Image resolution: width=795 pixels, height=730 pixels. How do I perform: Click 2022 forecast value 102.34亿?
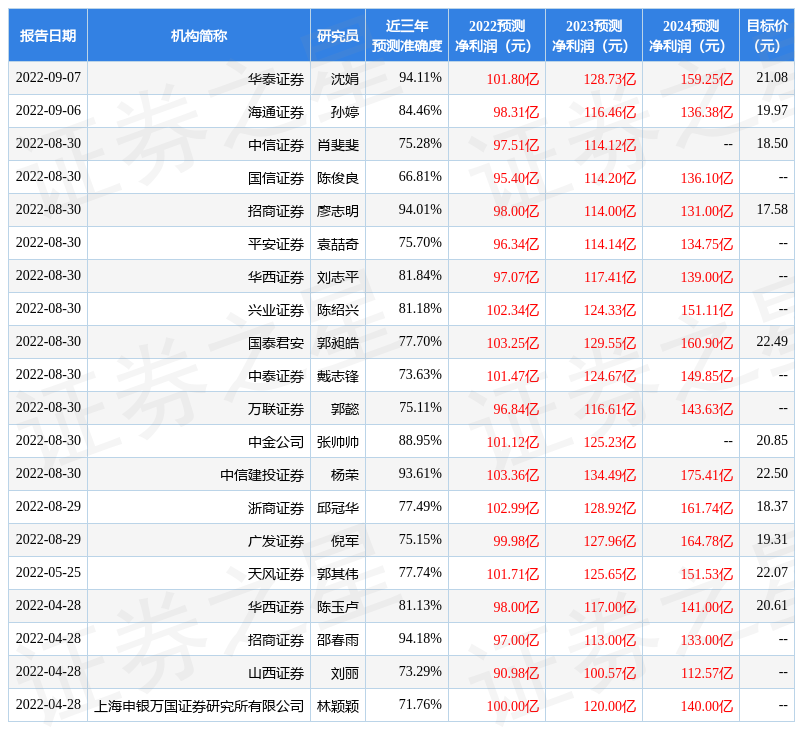513,310
